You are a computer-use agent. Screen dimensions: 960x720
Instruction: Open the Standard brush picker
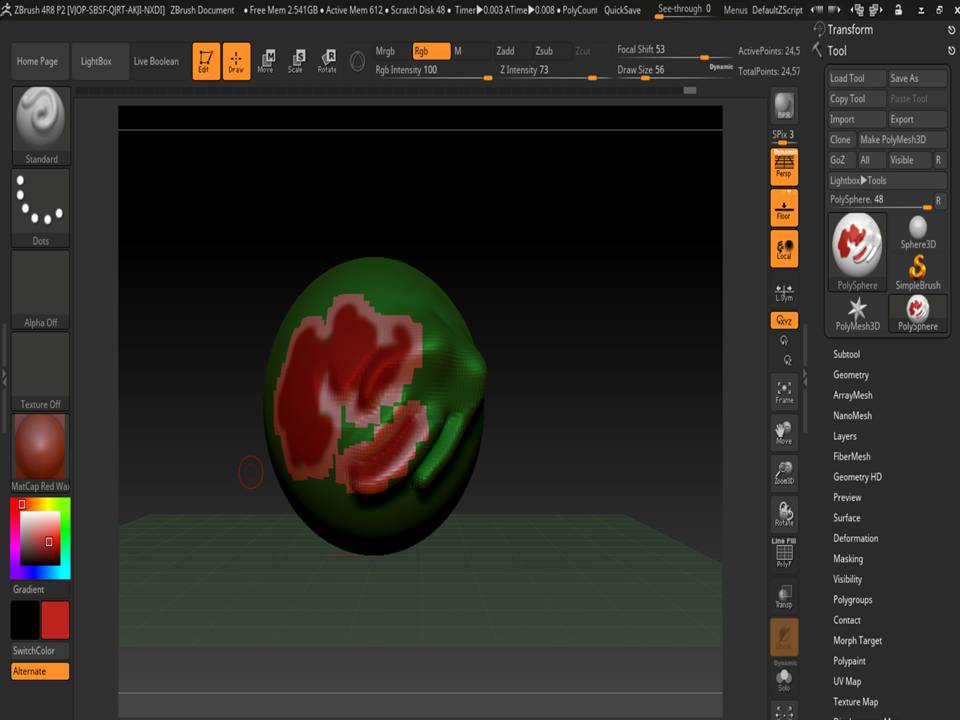pyautogui.click(x=41, y=126)
